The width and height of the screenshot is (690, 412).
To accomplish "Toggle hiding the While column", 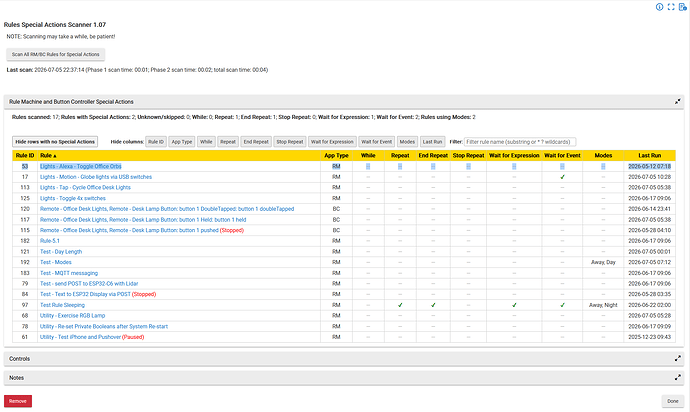I will 206,142.
